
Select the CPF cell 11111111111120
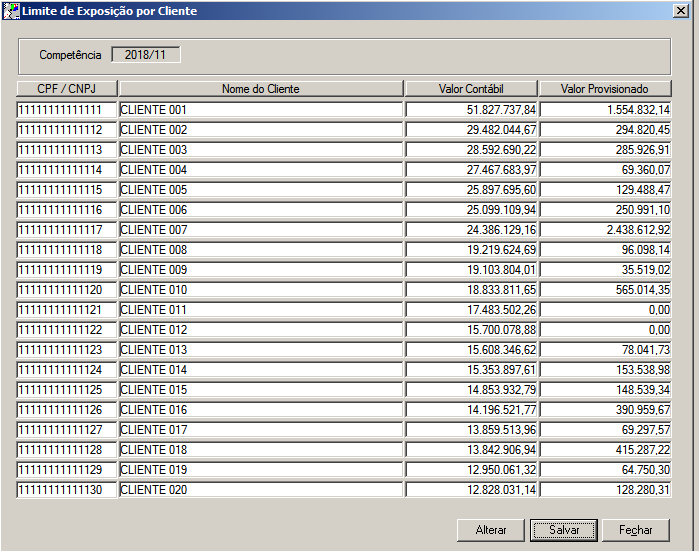(x=67, y=290)
